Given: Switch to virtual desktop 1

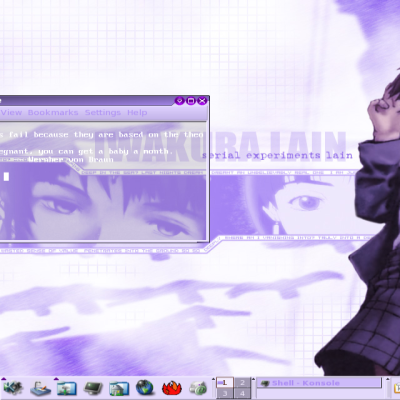Looking at the screenshot, I should coord(225,382).
